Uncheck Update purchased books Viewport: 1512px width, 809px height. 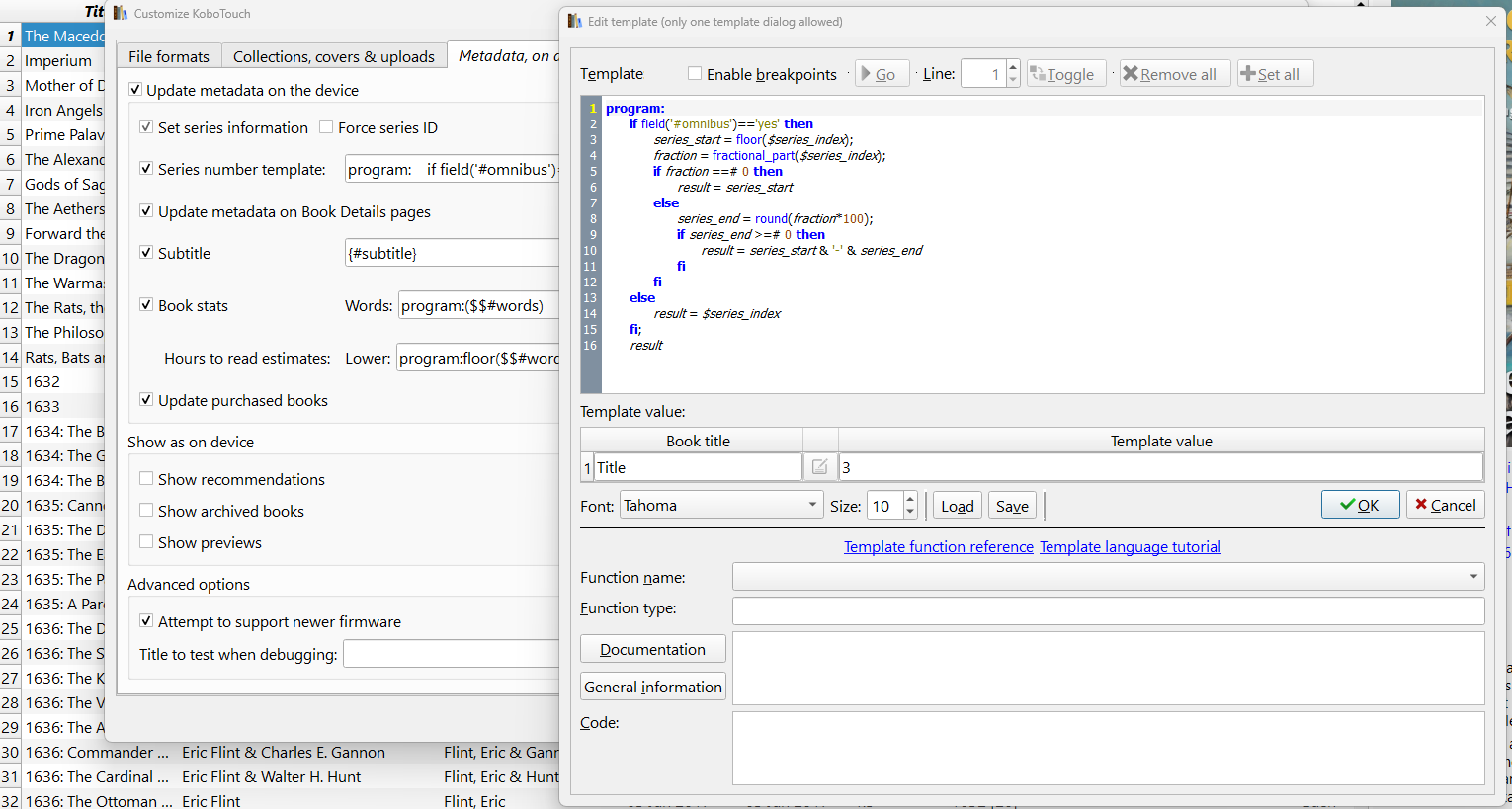(146, 400)
